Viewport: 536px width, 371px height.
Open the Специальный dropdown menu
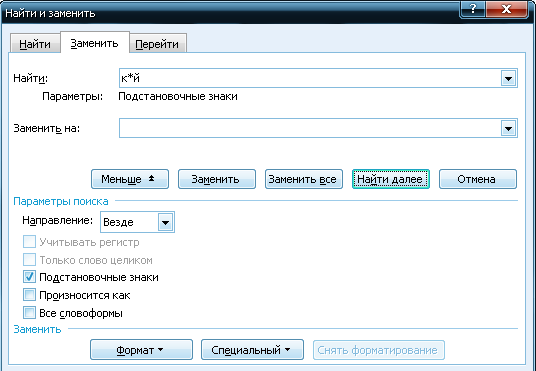(252, 349)
